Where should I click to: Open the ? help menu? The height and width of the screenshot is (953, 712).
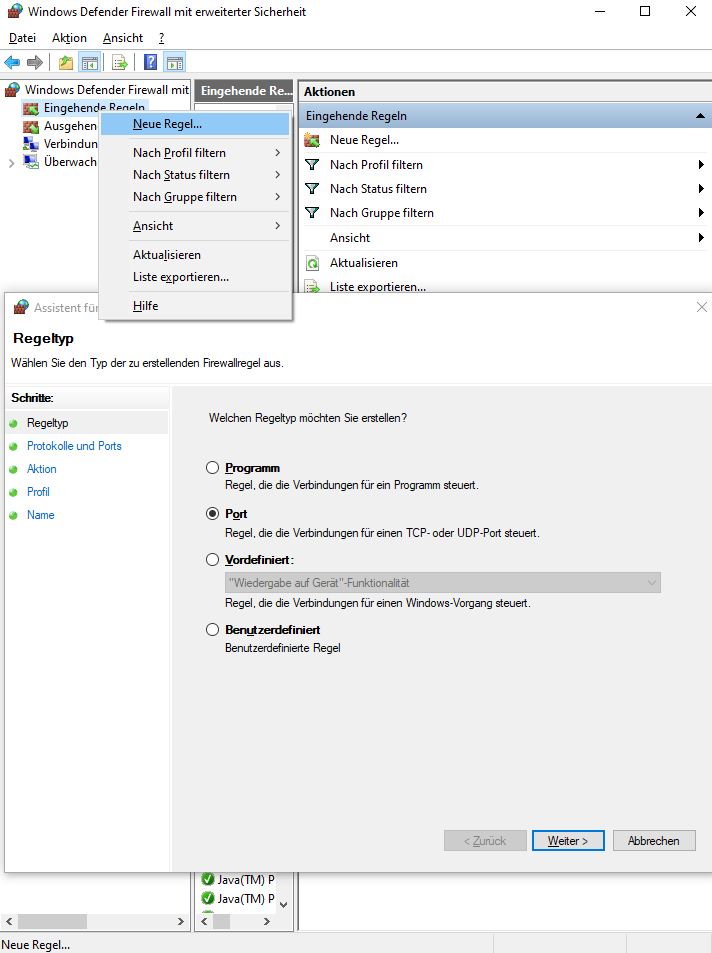tap(161, 38)
